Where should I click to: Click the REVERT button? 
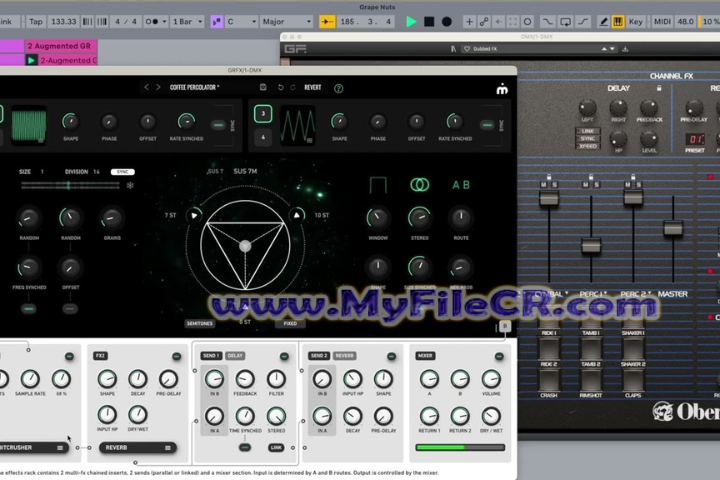[313, 87]
